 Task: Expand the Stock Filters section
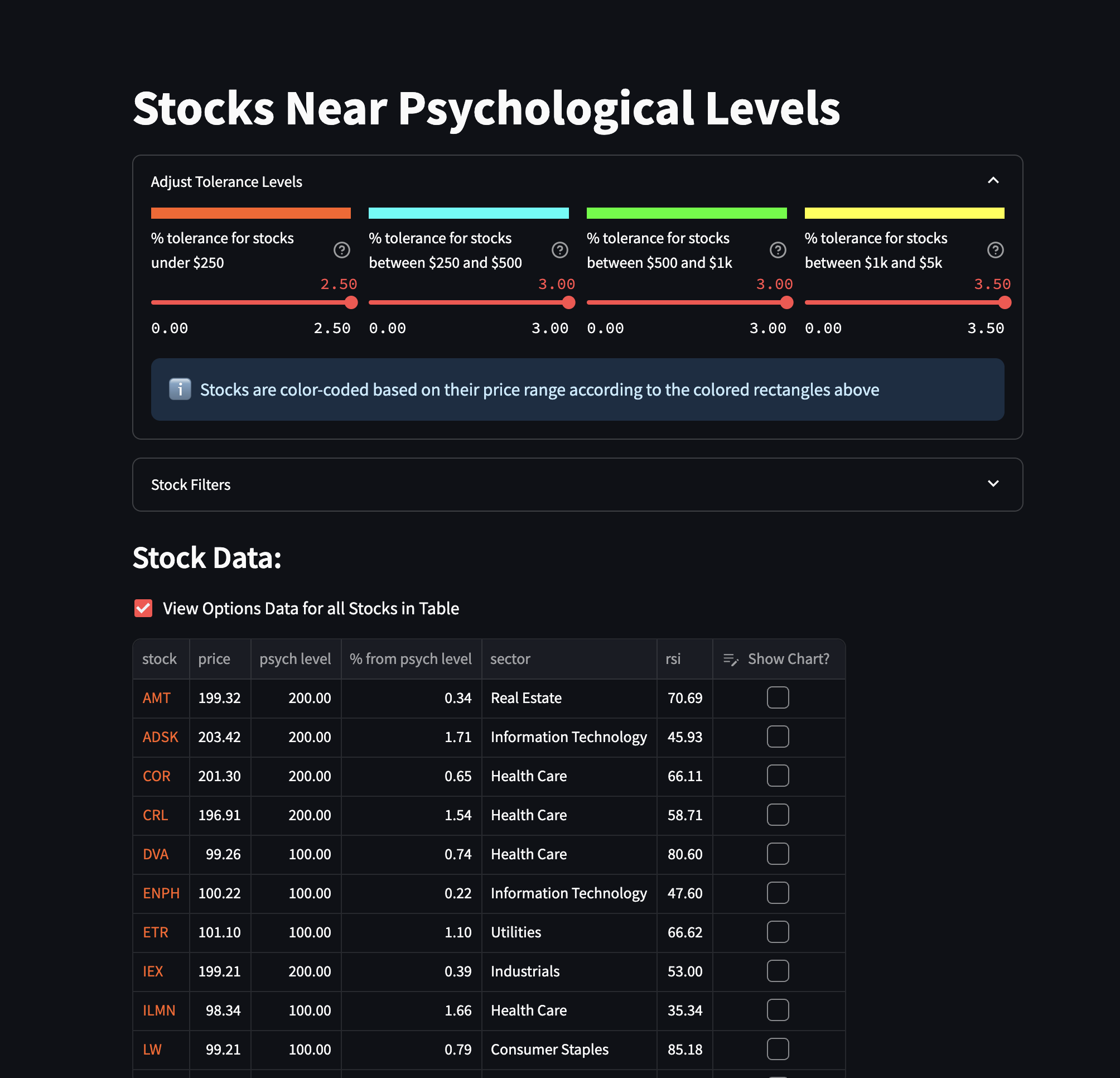click(993, 484)
